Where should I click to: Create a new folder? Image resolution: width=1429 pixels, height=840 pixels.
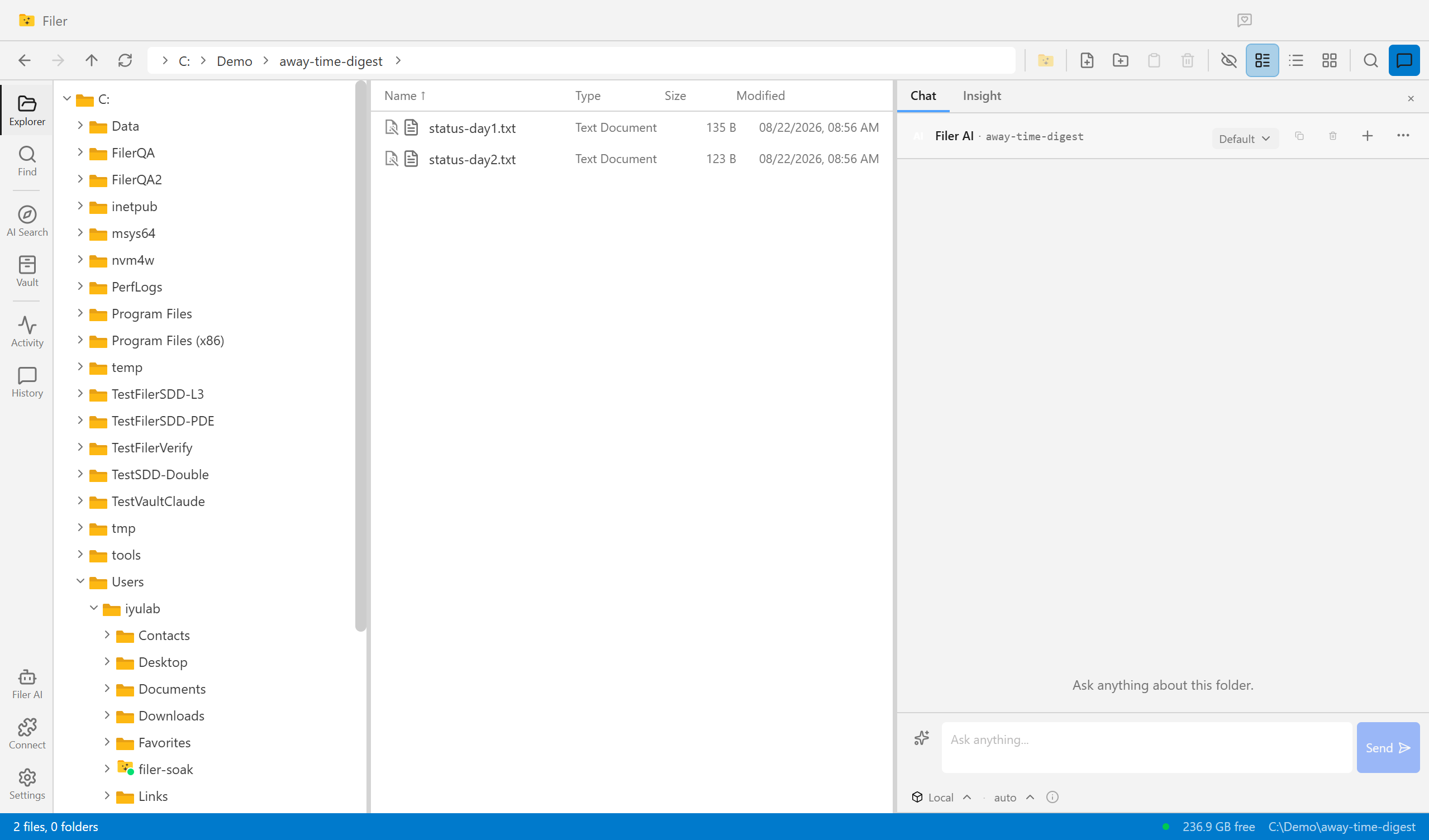(x=1121, y=61)
